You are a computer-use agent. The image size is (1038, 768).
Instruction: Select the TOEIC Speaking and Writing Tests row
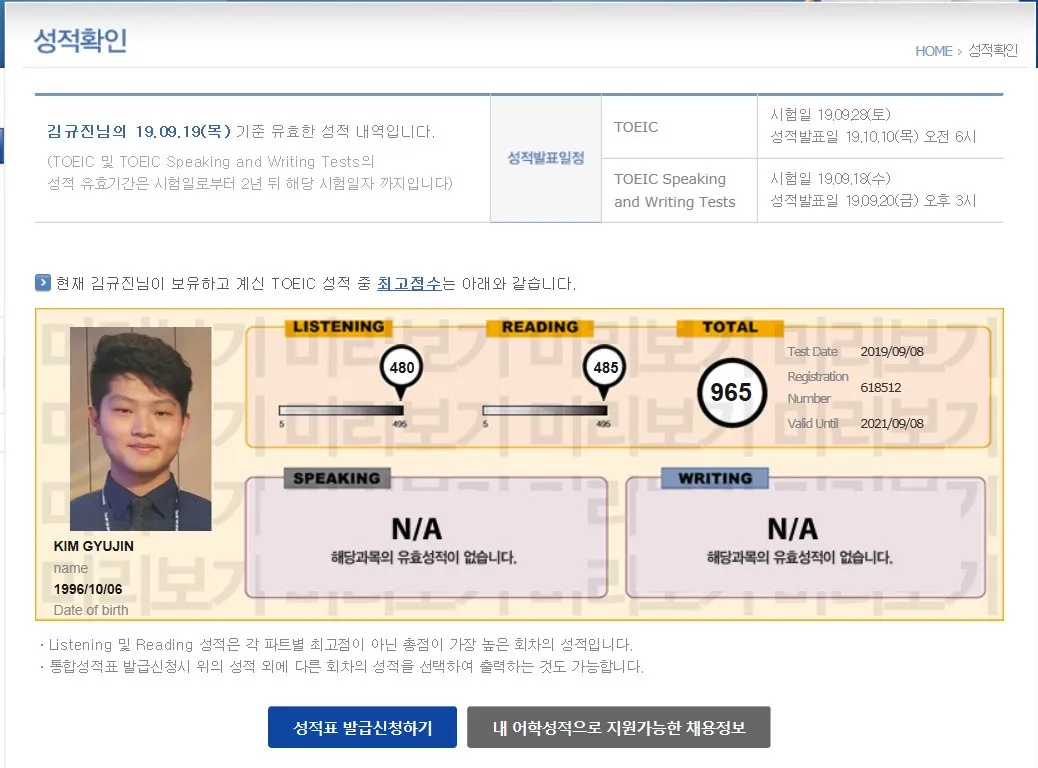point(679,190)
